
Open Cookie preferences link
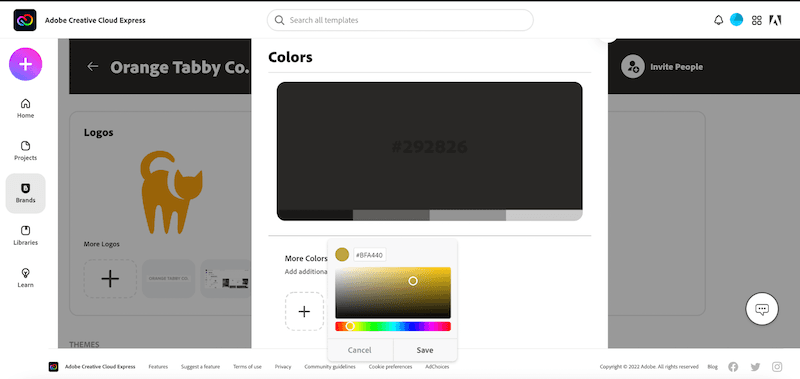point(390,367)
